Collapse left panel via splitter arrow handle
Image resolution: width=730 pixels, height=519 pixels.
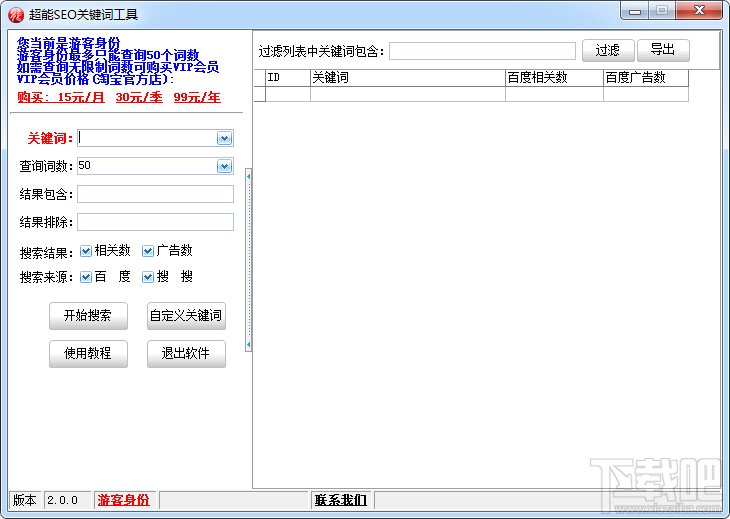(x=249, y=260)
